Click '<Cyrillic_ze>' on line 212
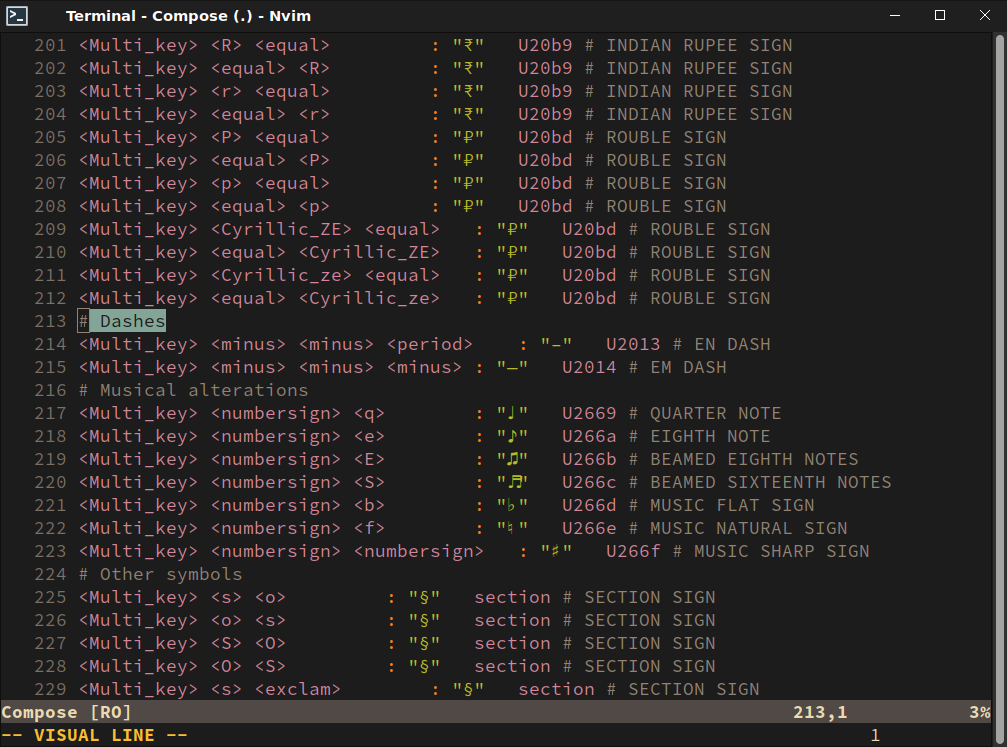This screenshot has width=1007, height=747. tap(369, 299)
